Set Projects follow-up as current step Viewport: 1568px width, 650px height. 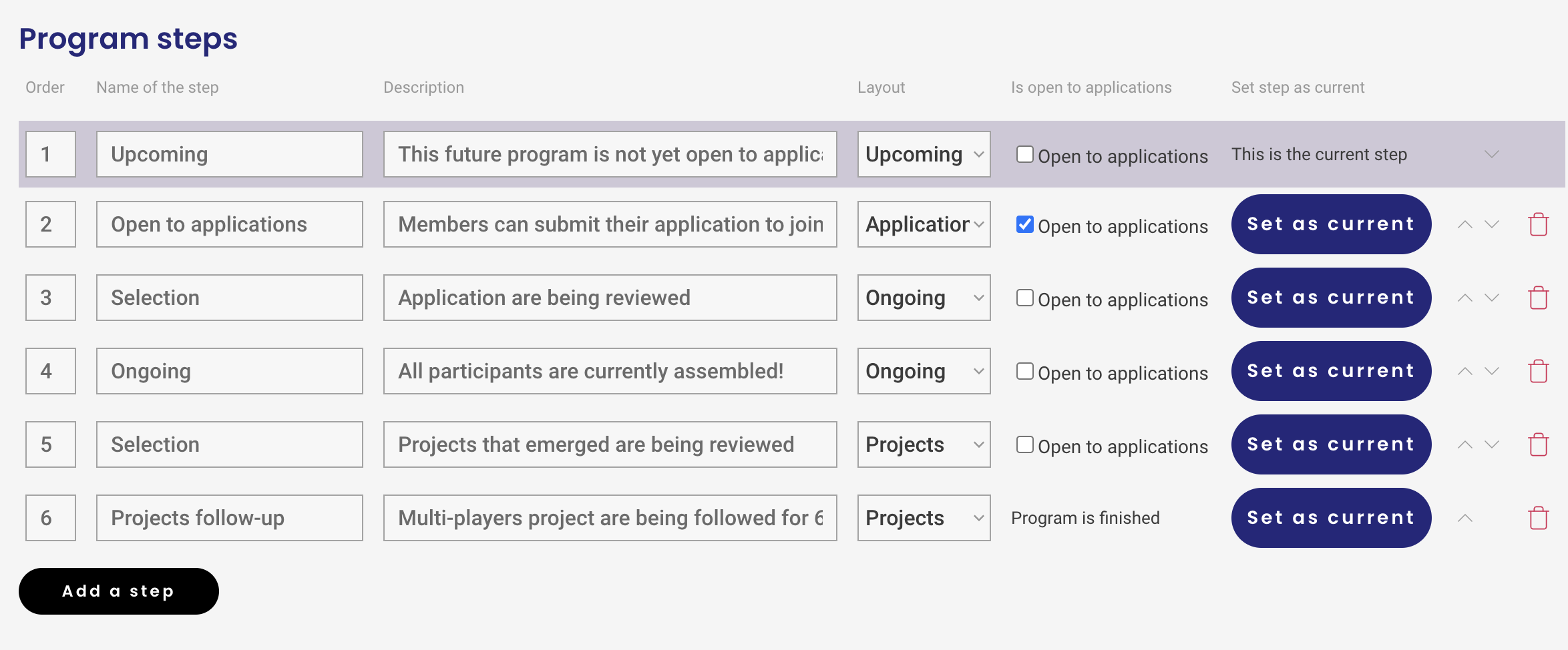click(x=1331, y=518)
